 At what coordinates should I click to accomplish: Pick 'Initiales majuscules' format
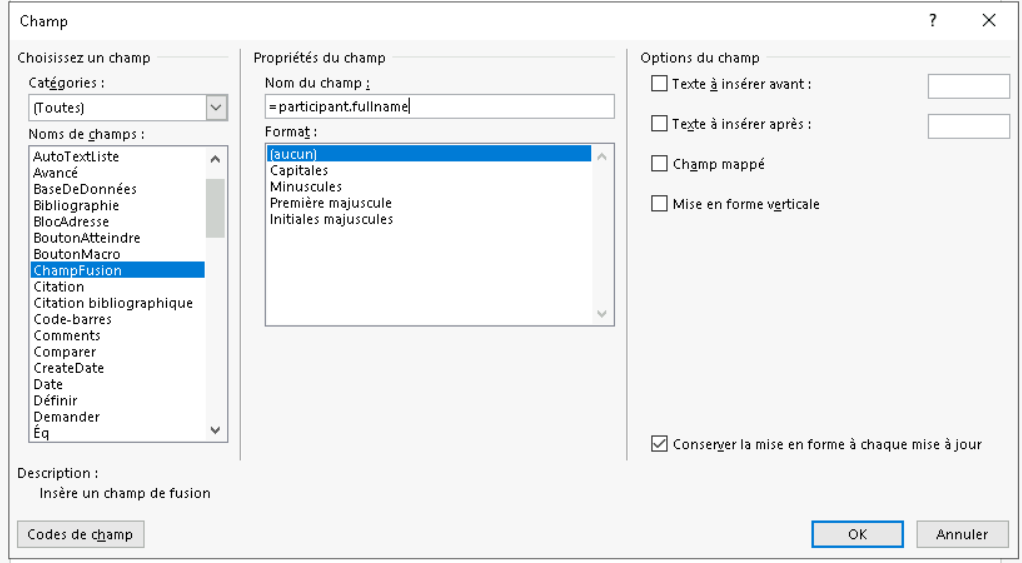point(331,219)
